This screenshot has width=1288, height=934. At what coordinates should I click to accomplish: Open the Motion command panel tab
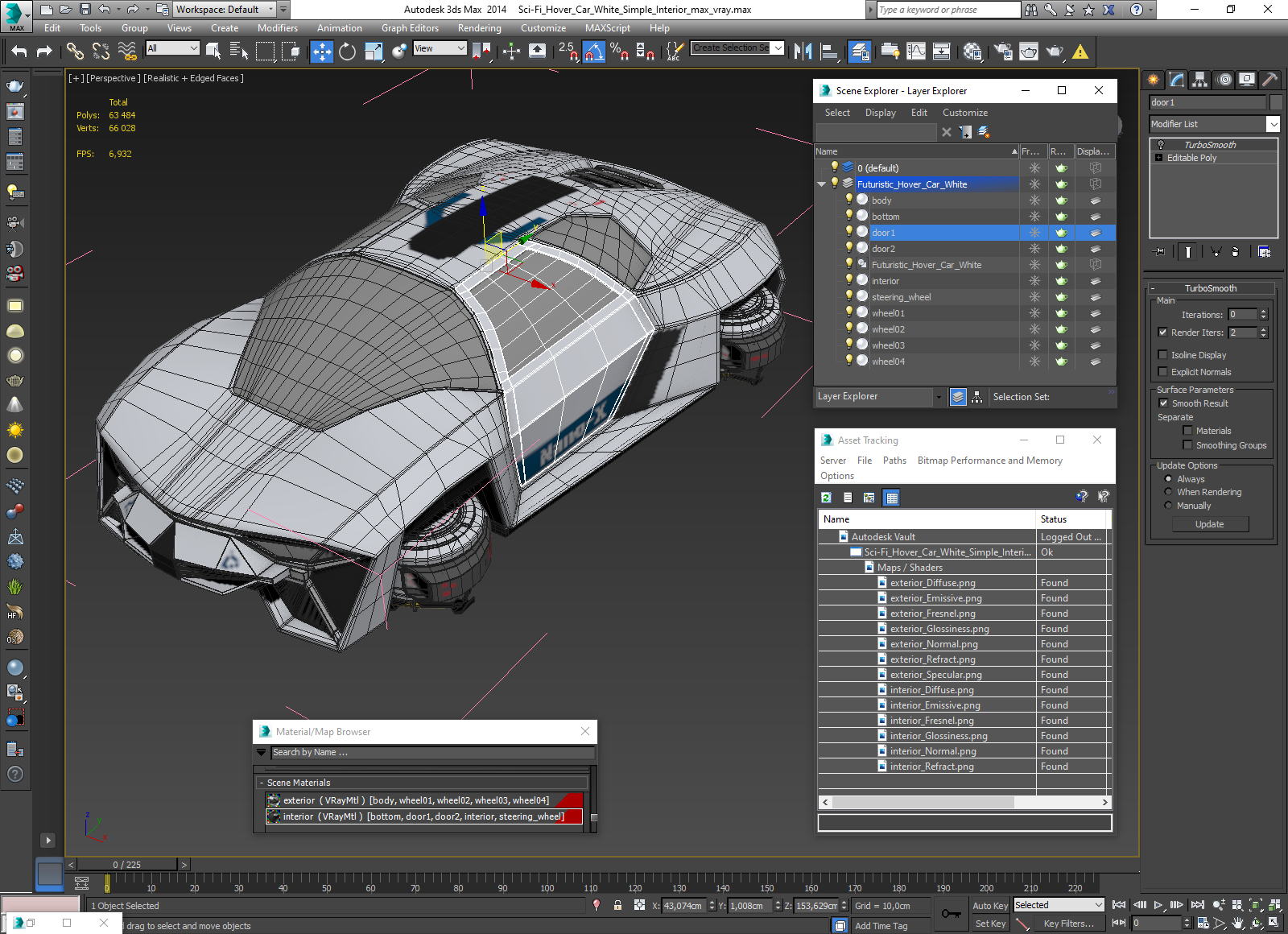tap(1224, 80)
